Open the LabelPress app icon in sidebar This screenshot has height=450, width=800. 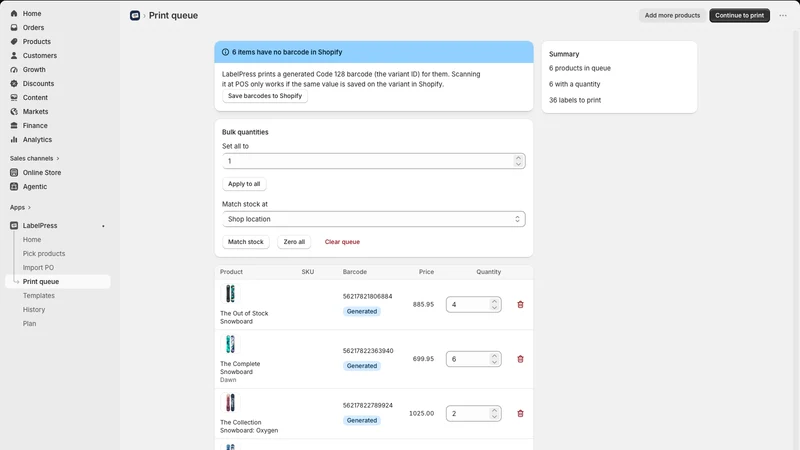click(14, 226)
